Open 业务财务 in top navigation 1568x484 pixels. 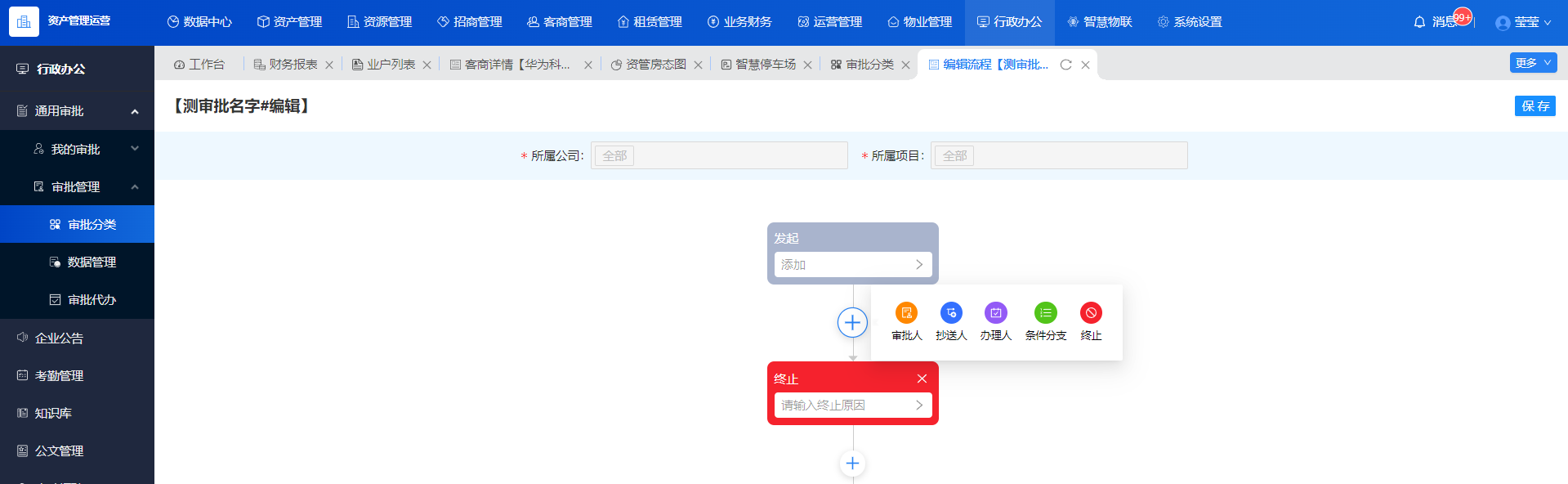tap(739, 22)
